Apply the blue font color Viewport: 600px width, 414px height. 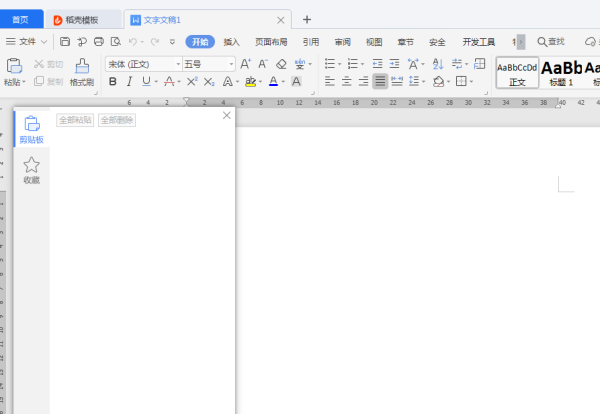click(x=273, y=81)
